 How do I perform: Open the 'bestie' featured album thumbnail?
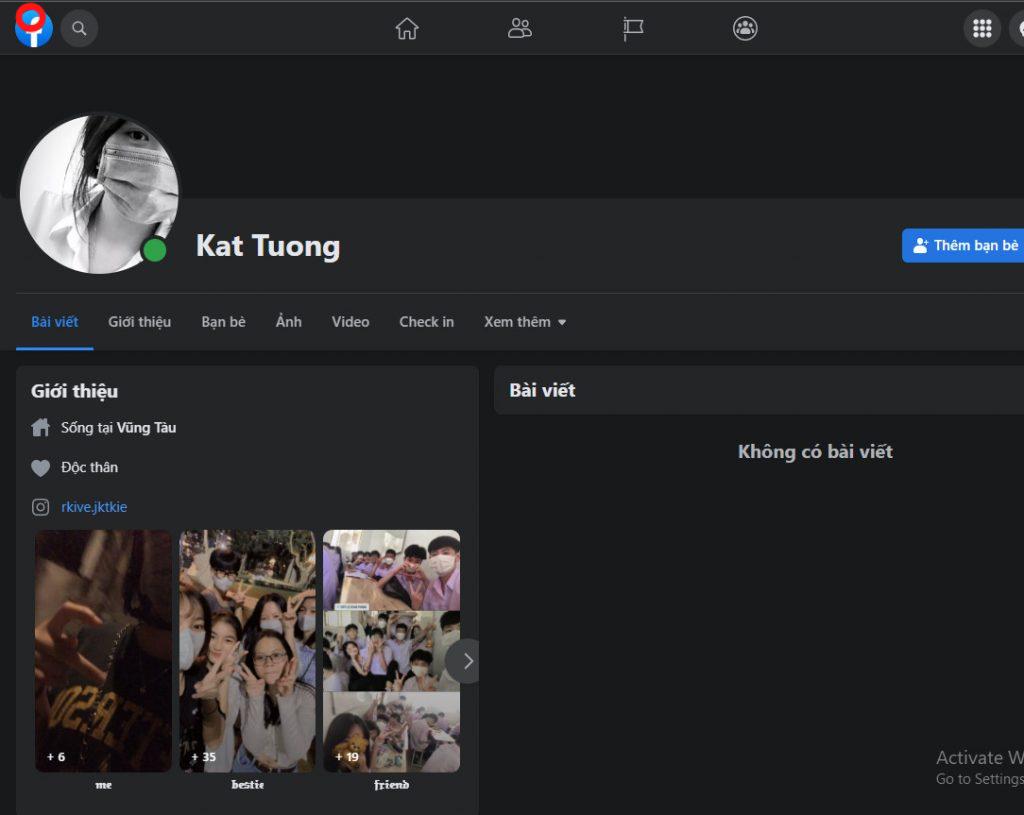247,651
